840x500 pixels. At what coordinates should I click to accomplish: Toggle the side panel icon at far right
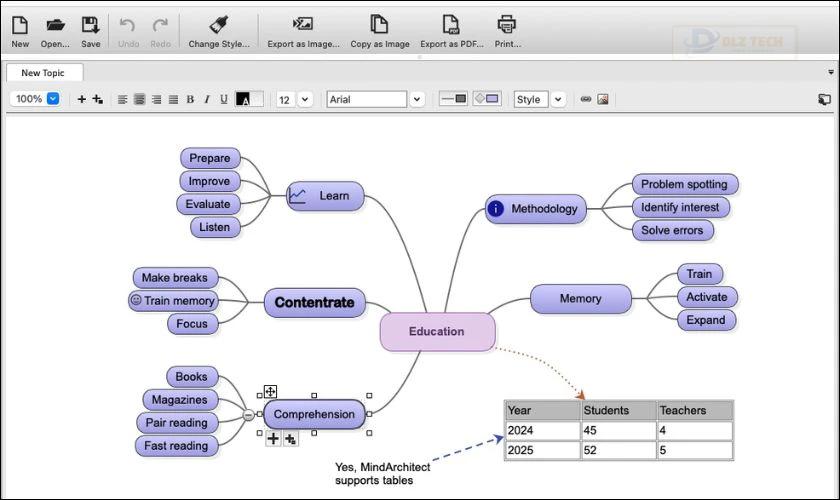click(824, 99)
